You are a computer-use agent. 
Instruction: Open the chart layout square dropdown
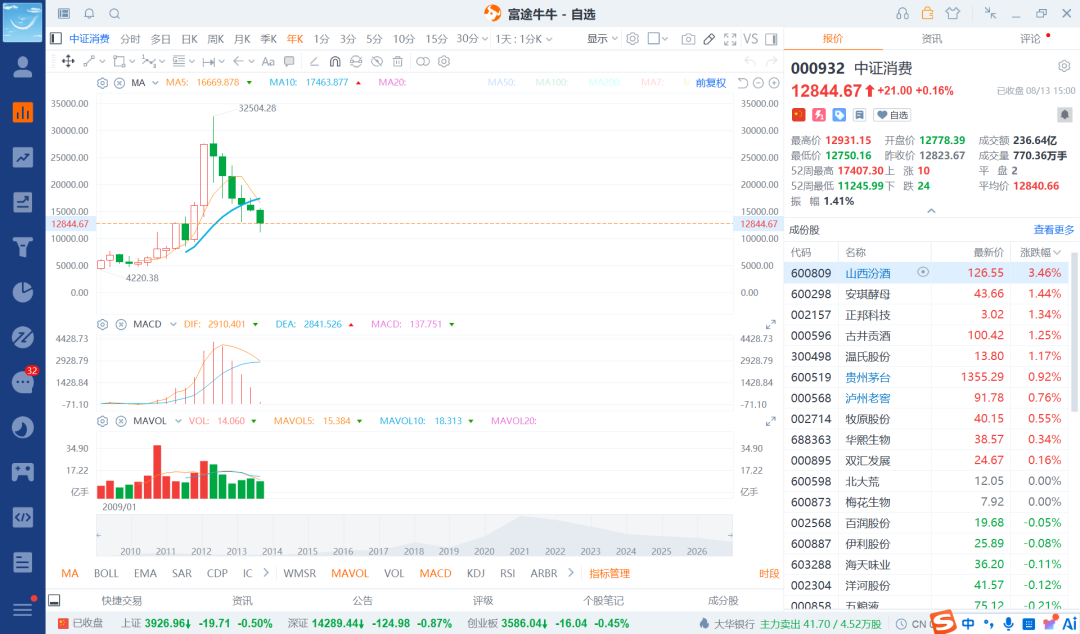tap(658, 39)
